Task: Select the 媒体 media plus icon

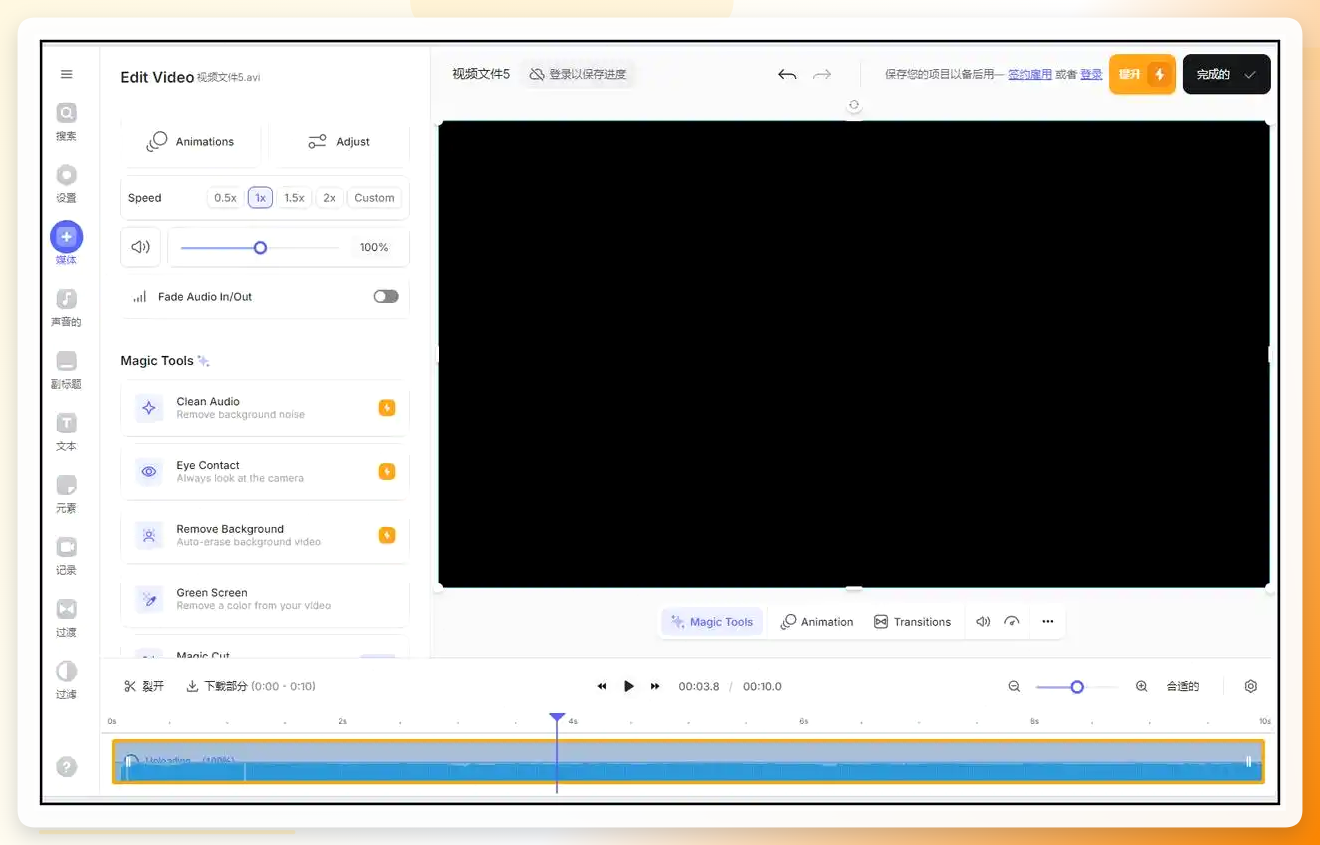Action: [66, 237]
